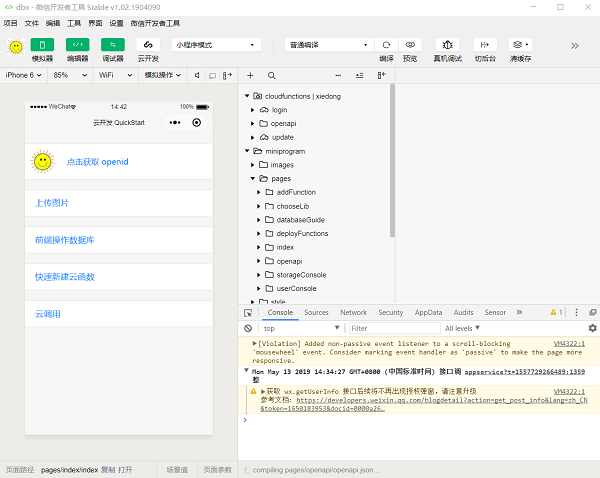Click the file tree vertical scrollbar
The width and height of the screenshot is (600, 478).
[x=392, y=161]
